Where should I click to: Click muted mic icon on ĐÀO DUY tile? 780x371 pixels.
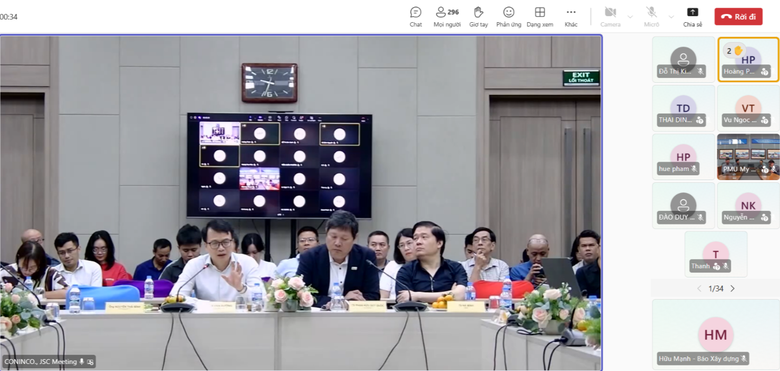pyautogui.click(x=700, y=218)
